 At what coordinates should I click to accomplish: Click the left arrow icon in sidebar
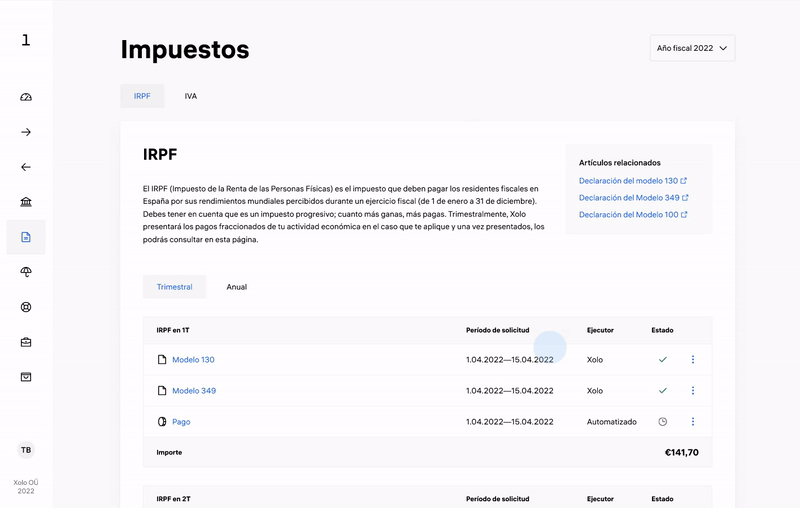coord(26,167)
